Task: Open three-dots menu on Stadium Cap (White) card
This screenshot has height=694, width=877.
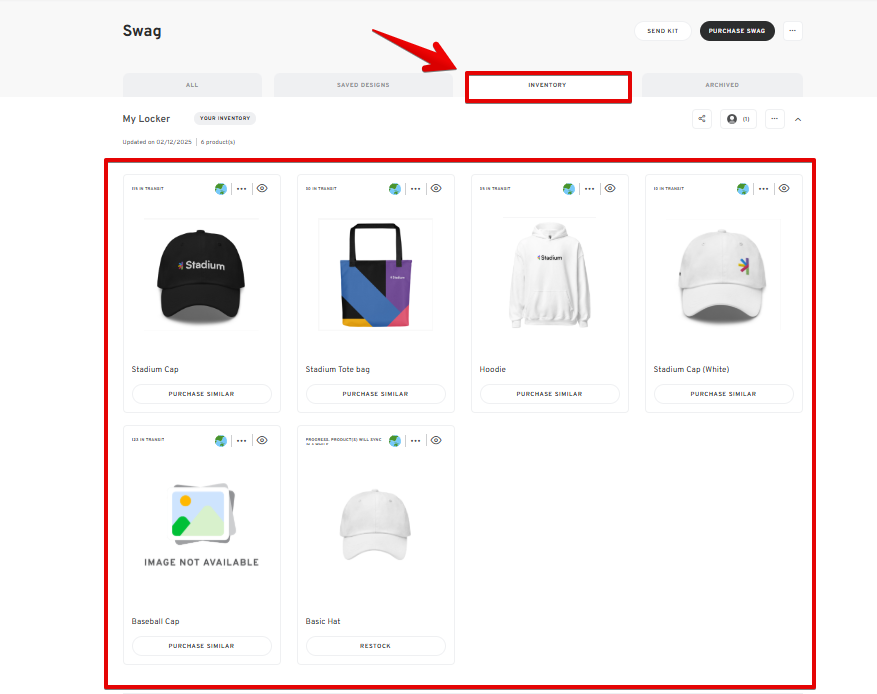Action: 763,189
